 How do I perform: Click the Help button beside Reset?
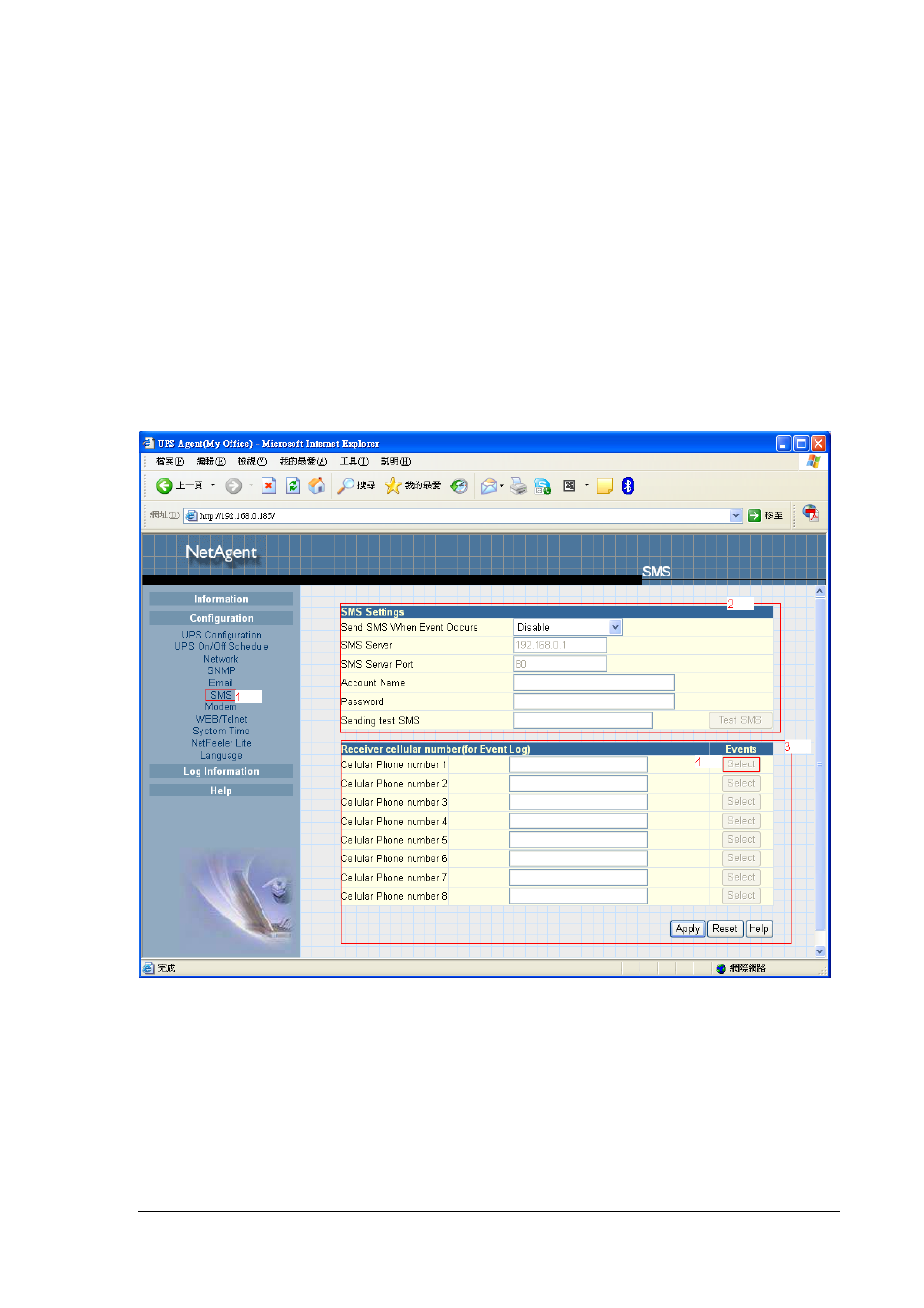point(758,929)
